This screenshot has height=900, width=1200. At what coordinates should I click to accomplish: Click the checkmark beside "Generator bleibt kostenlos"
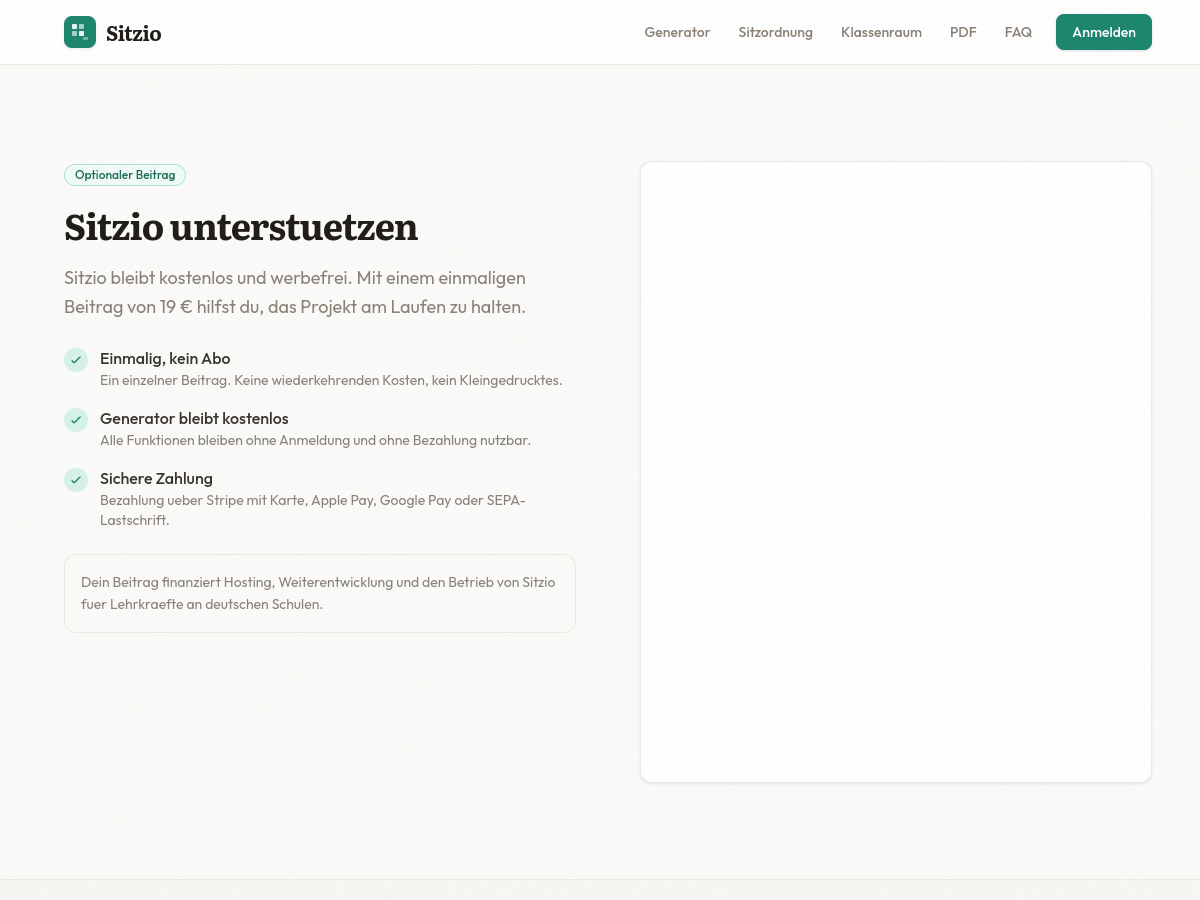[x=76, y=420]
